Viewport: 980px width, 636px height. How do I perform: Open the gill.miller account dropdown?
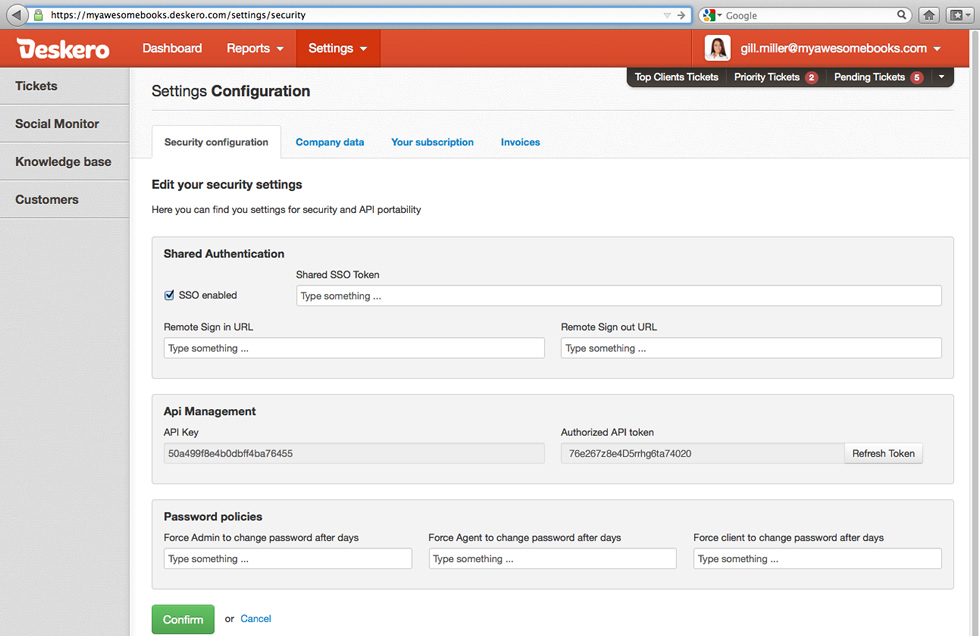pyautogui.click(x=840, y=48)
